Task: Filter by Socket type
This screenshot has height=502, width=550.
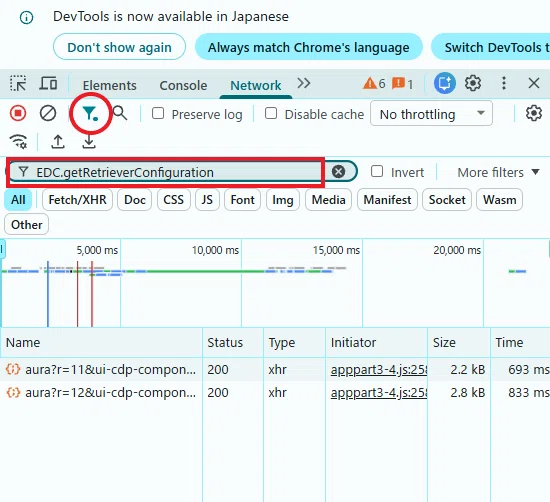Action: pos(447,200)
